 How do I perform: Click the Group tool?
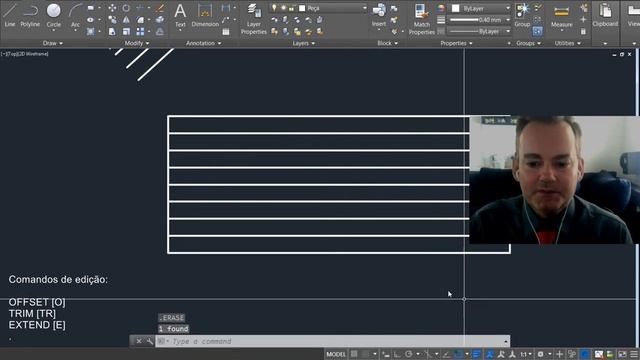coord(522,15)
